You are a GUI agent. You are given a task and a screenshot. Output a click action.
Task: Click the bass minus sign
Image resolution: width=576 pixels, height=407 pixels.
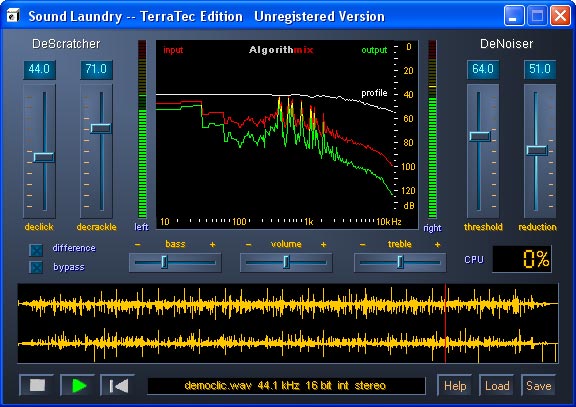click(137, 244)
